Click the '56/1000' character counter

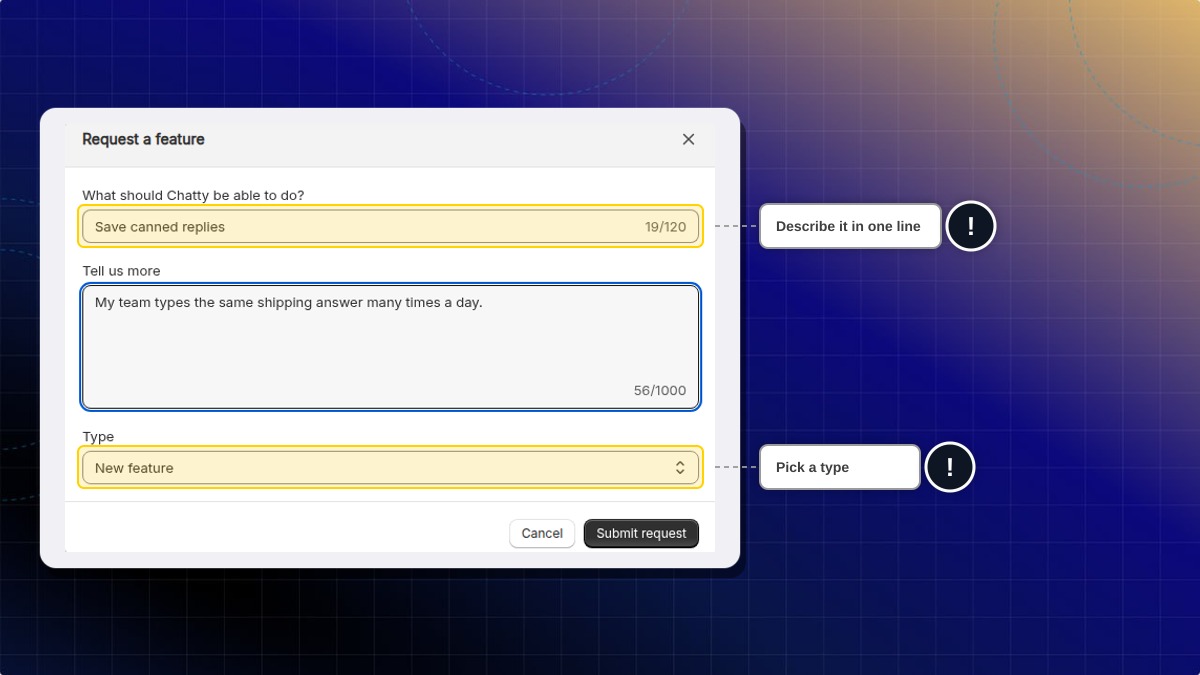(x=660, y=390)
